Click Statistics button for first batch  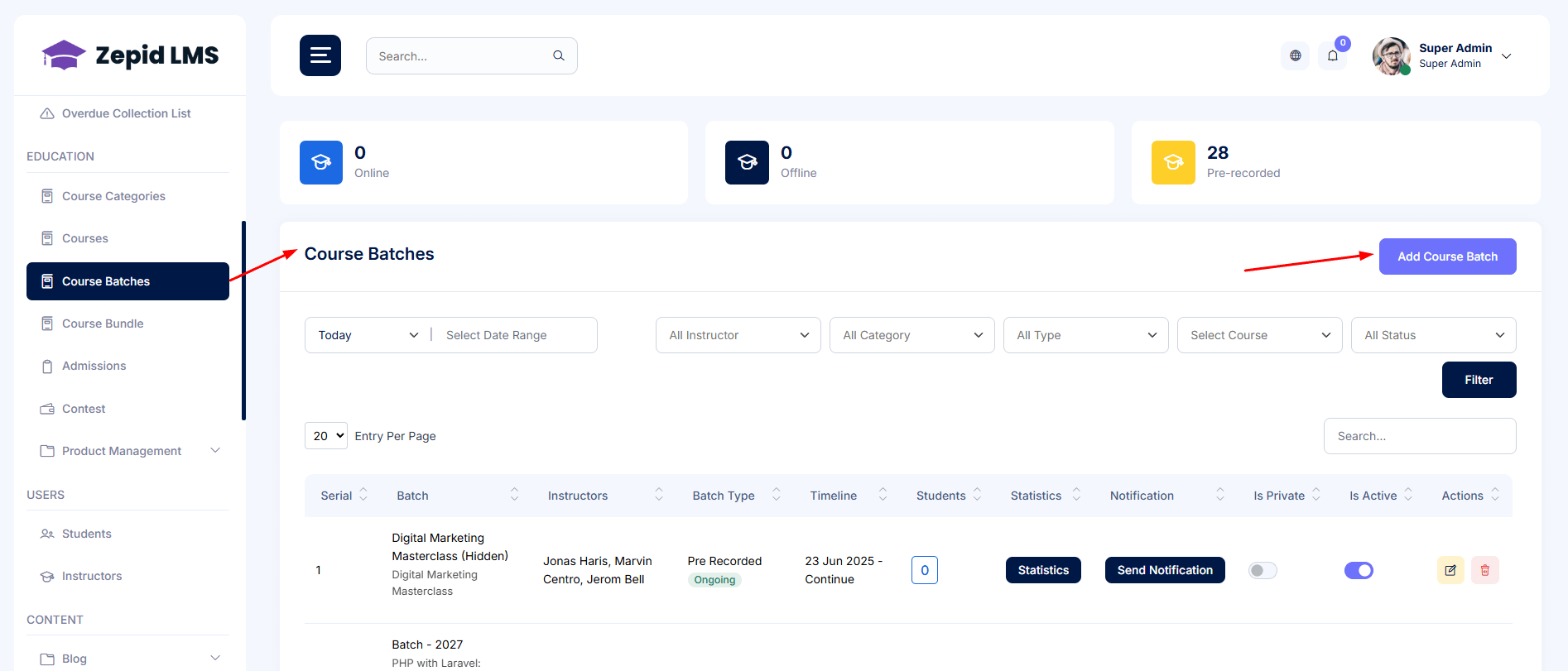(x=1043, y=570)
